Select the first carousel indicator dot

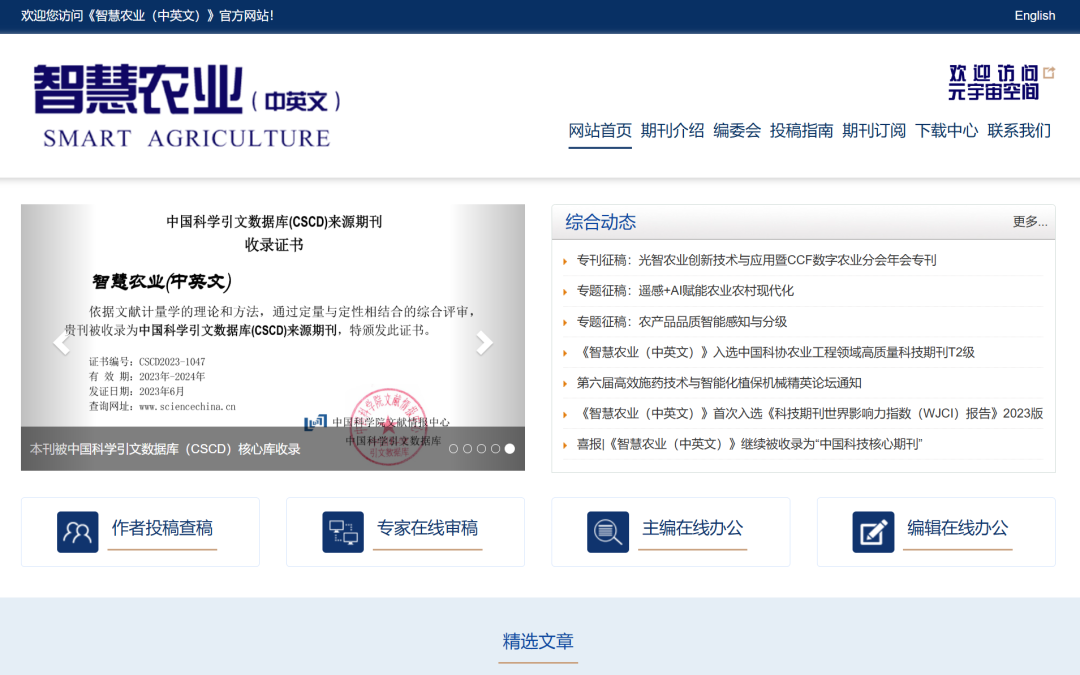pos(453,448)
